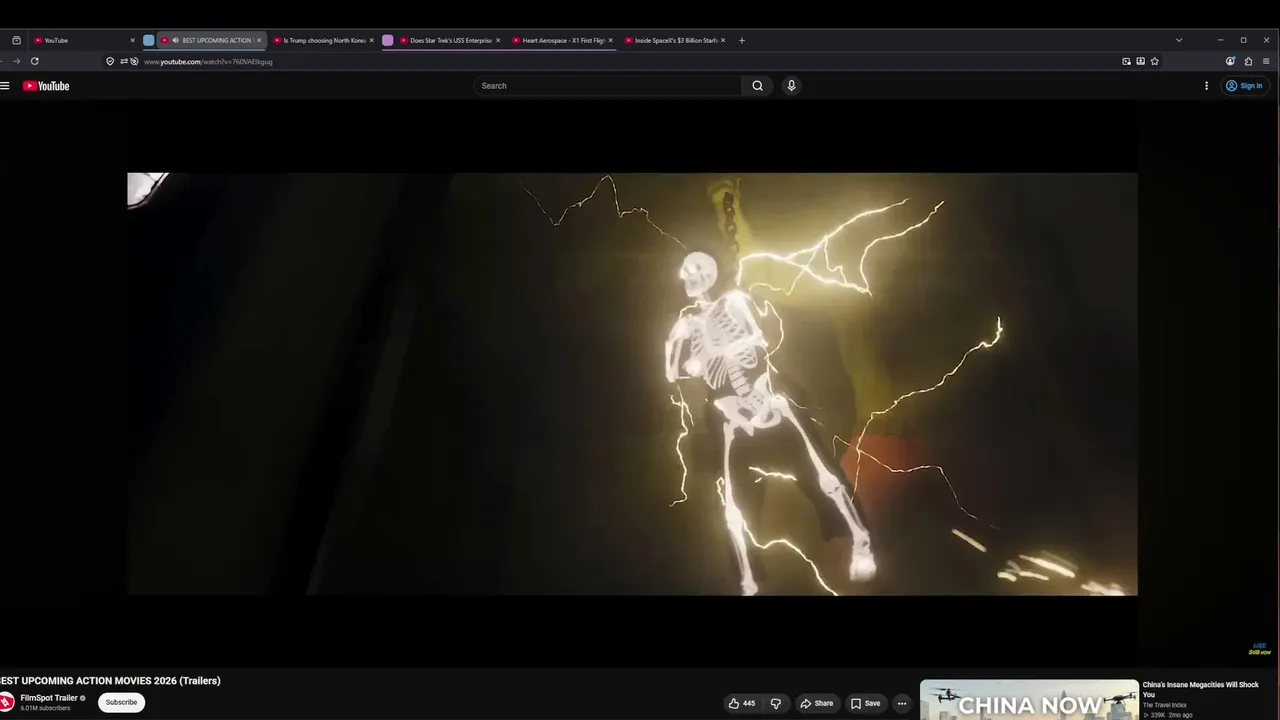
Task: Open the FilmSpot Trailer channel avatar
Action: (6, 702)
